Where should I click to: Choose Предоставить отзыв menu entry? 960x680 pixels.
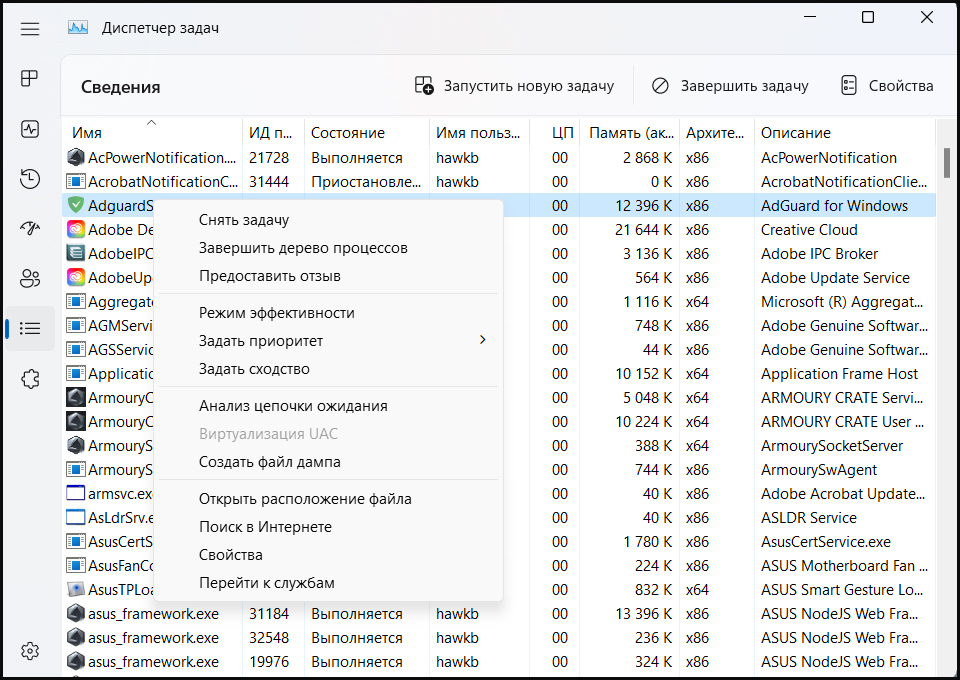click(328, 276)
